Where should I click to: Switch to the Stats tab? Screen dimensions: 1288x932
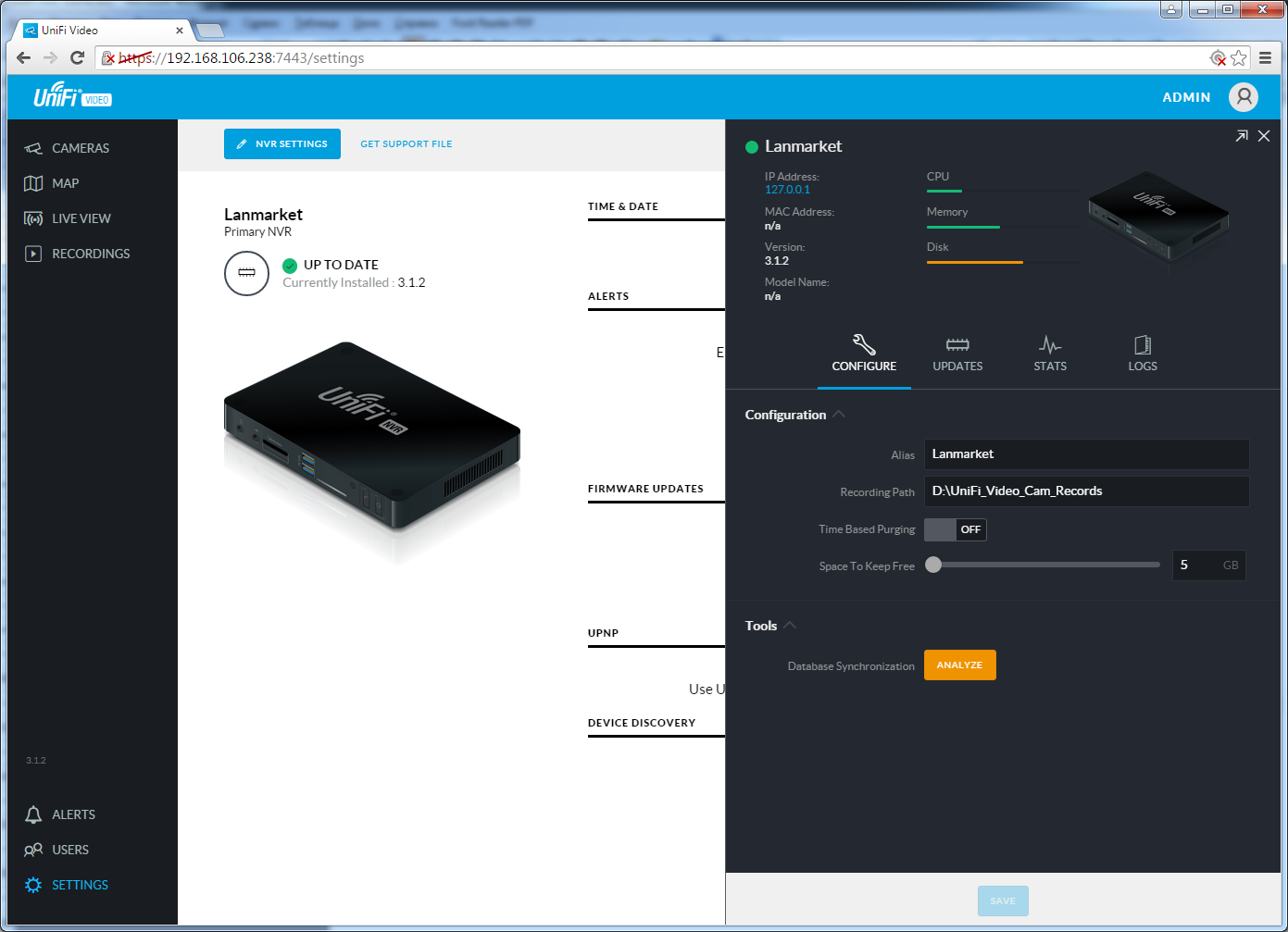[x=1050, y=354]
